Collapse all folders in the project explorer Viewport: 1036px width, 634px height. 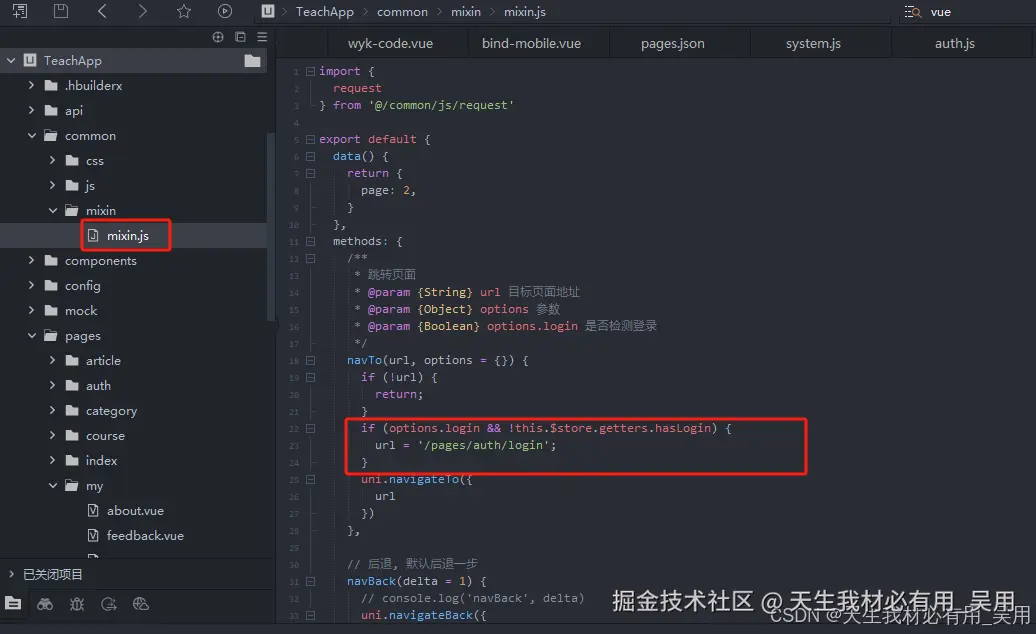(x=240, y=35)
